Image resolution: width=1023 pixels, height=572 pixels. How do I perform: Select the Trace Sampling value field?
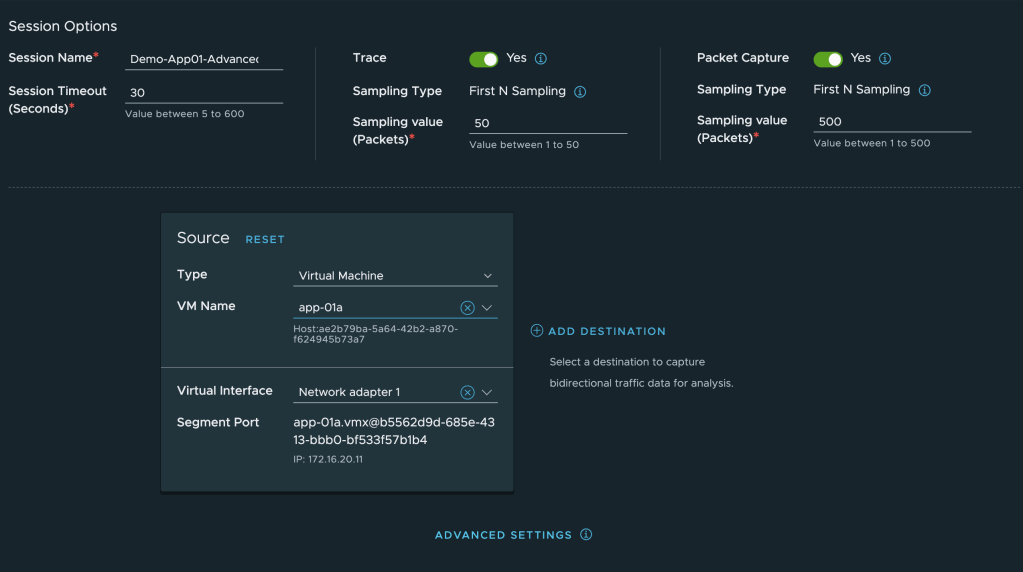tap(547, 124)
